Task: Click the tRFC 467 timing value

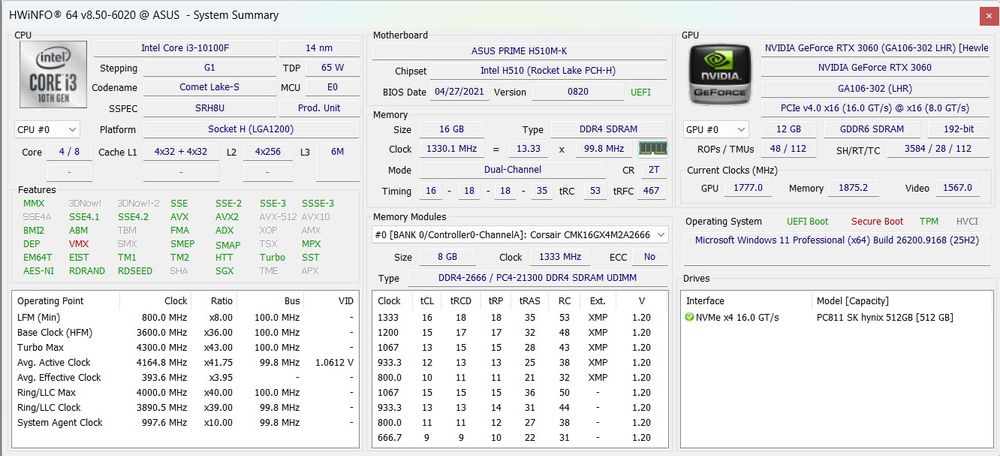Action: [651, 191]
